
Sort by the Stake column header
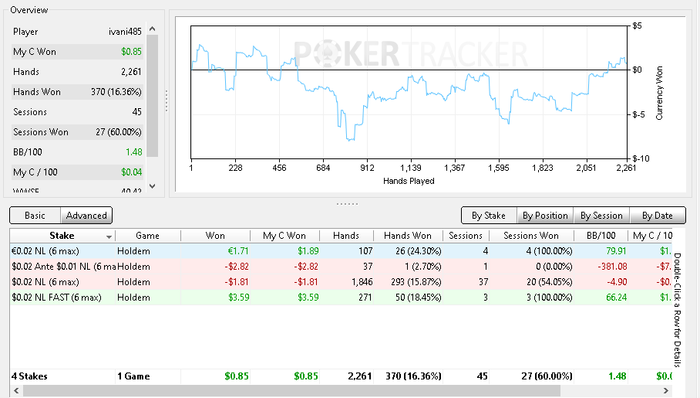[x=62, y=236]
